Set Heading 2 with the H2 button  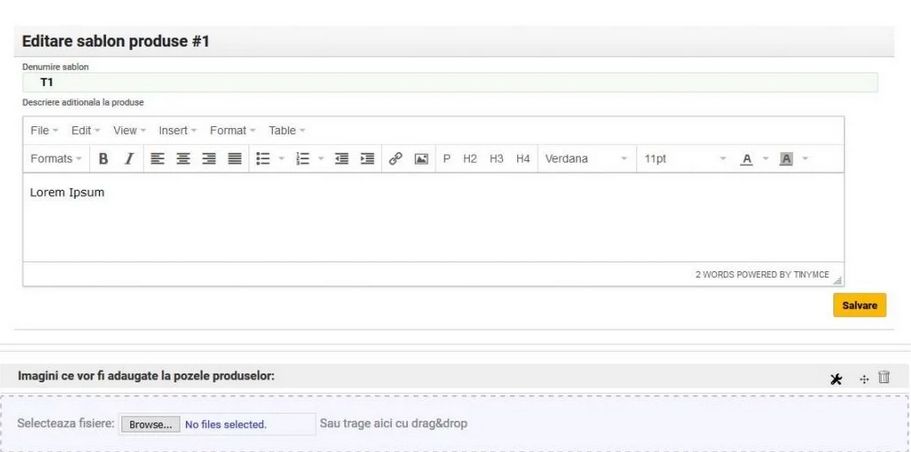pyautogui.click(x=470, y=159)
